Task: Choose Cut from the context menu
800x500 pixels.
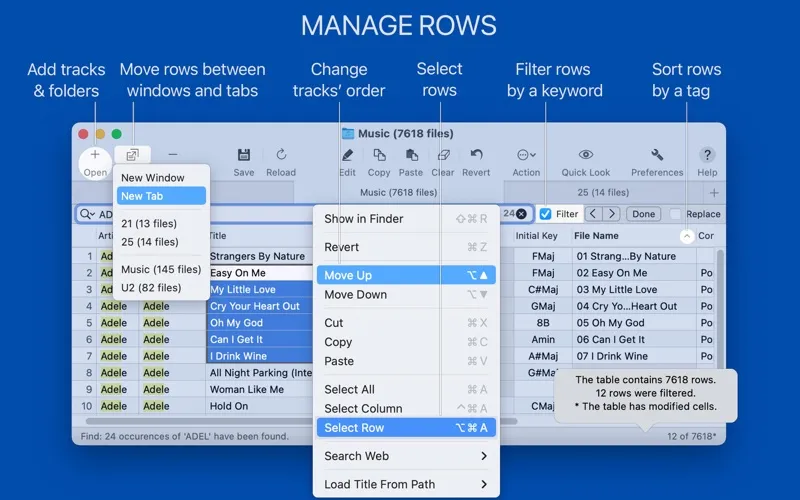Action: (x=406, y=323)
